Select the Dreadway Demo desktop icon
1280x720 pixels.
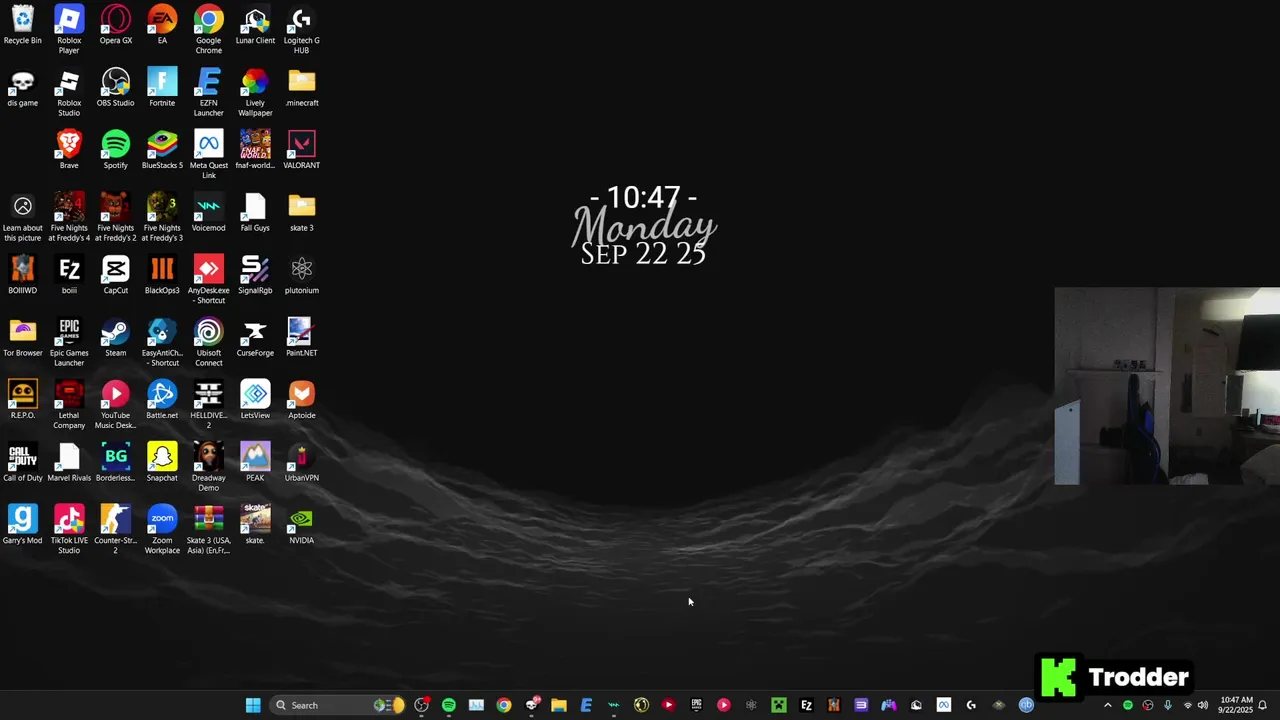pos(208,467)
